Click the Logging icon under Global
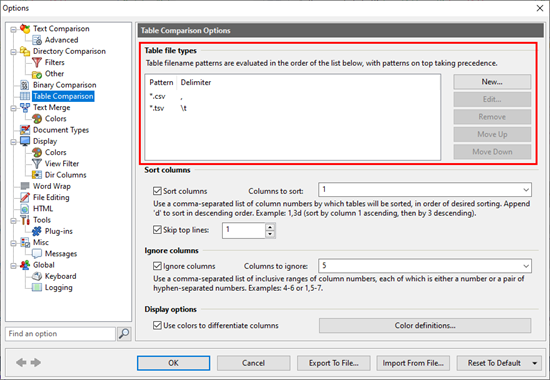Viewport: 550px width, 380px height. (37, 287)
